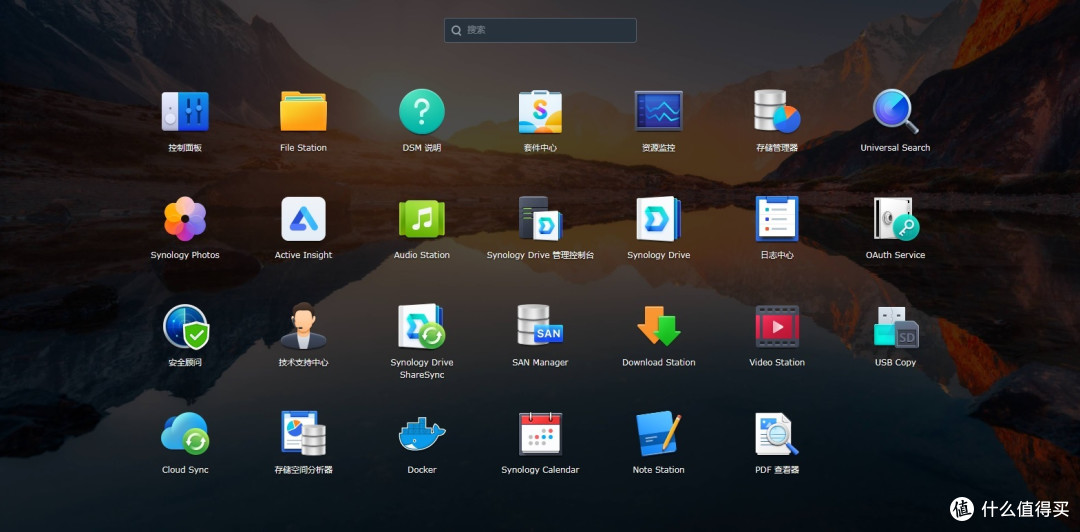1080x532 pixels.
Task: Open the 控制面板 (Control Panel) app
Action: pyautogui.click(x=185, y=112)
